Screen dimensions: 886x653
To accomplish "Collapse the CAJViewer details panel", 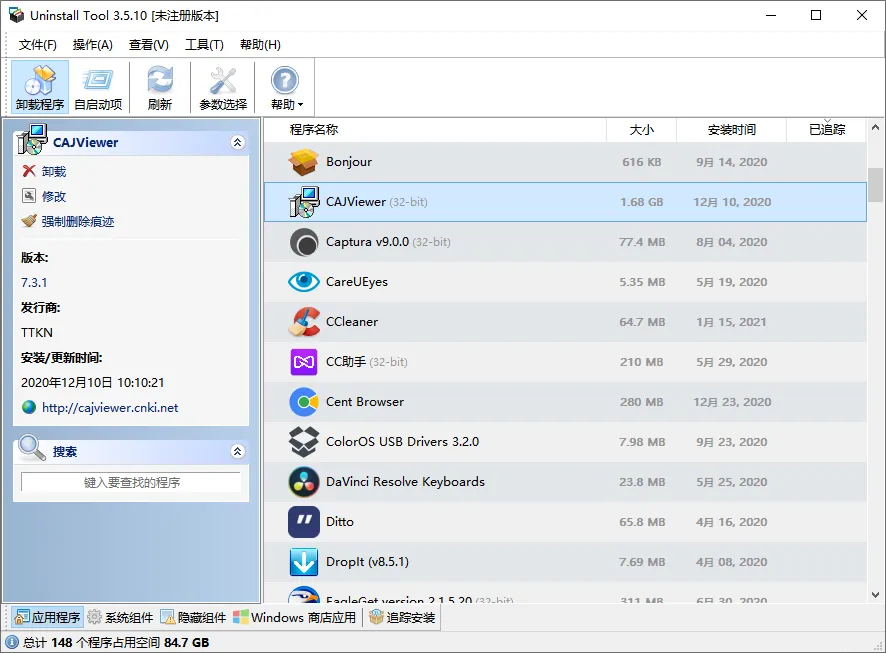I will tap(238, 142).
